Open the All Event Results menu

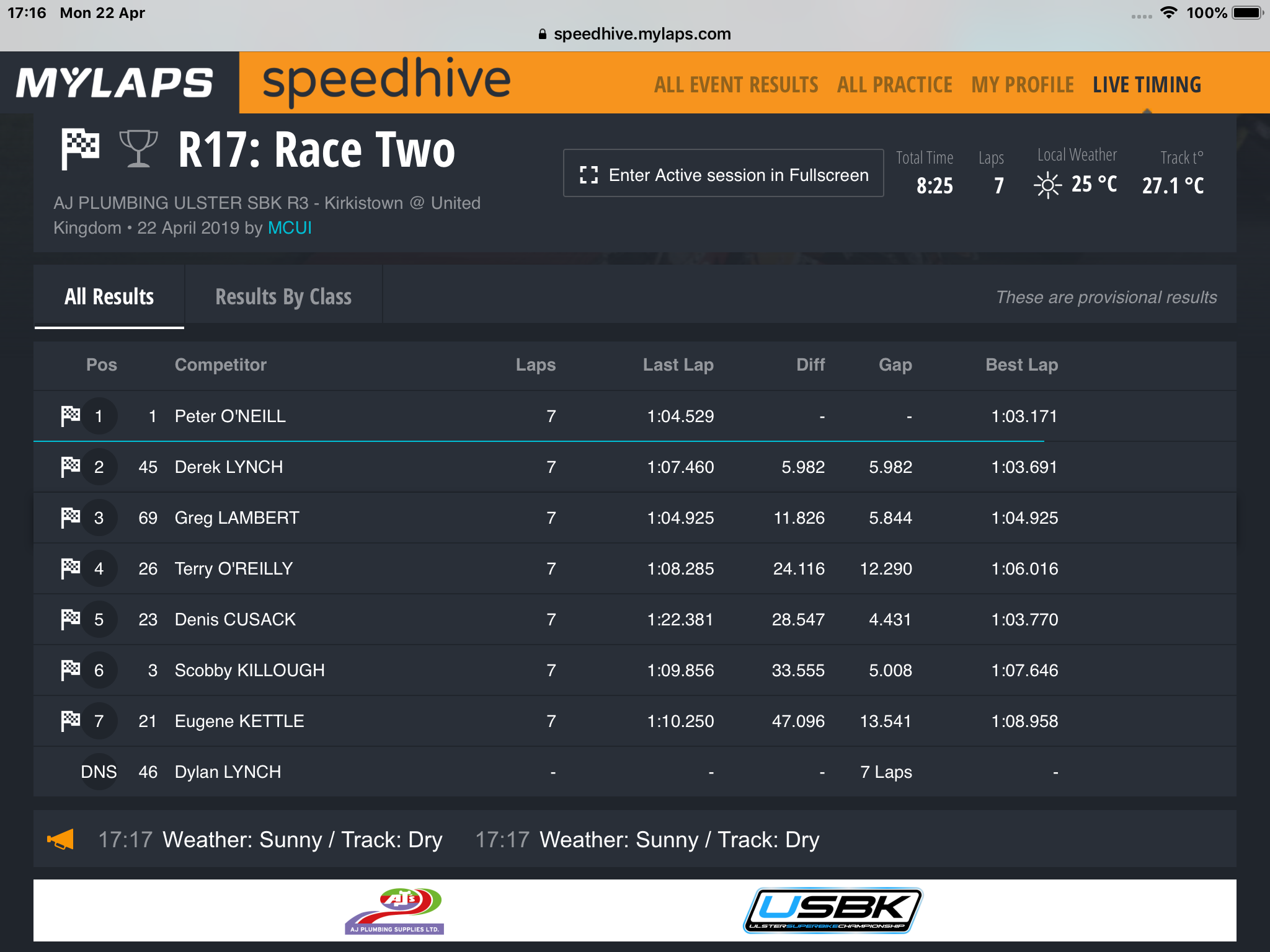tap(736, 85)
